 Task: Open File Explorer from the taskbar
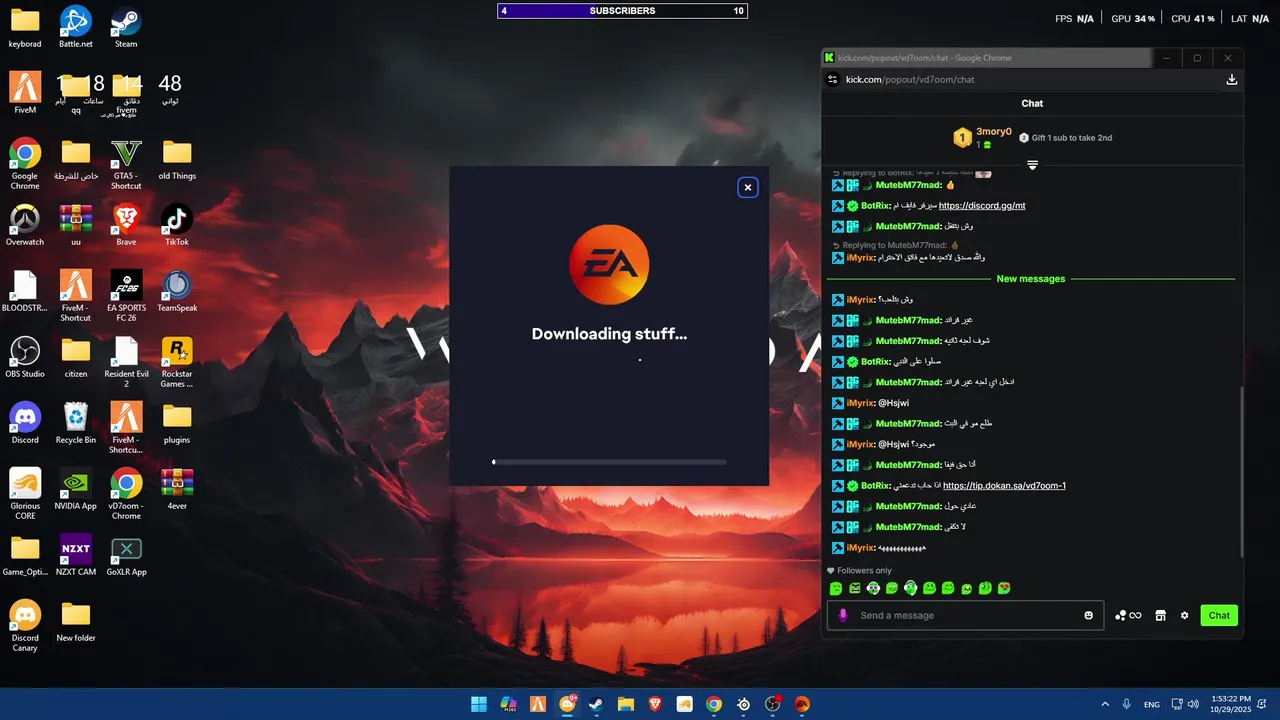click(626, 704)
